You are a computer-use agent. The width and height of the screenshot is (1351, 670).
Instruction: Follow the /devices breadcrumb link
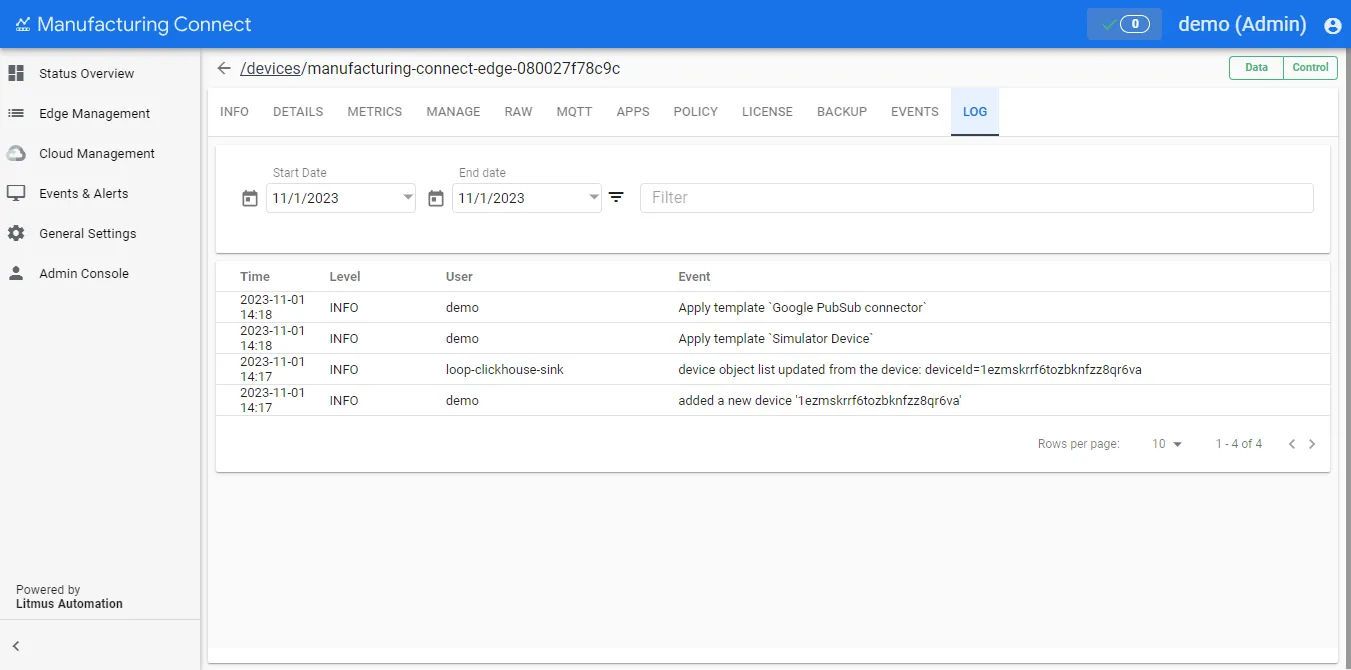pos(270,69)
